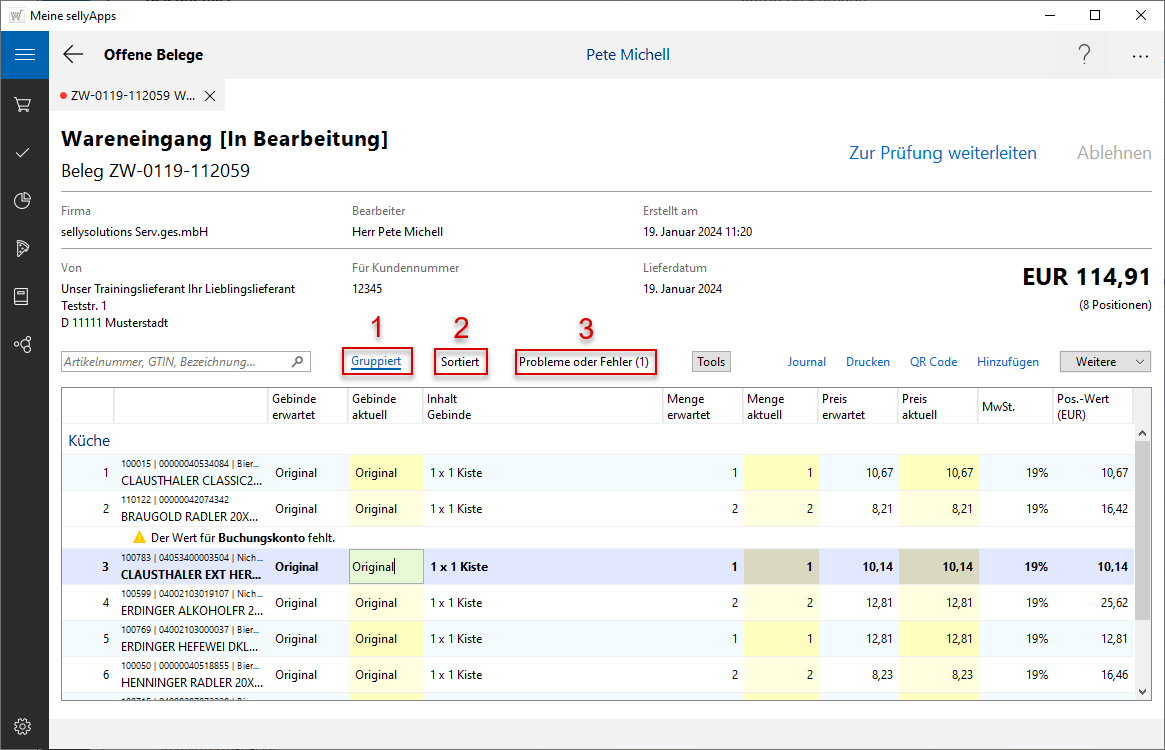
Task: Click the shopping cart sidebar icon
Action: [24, 104]
